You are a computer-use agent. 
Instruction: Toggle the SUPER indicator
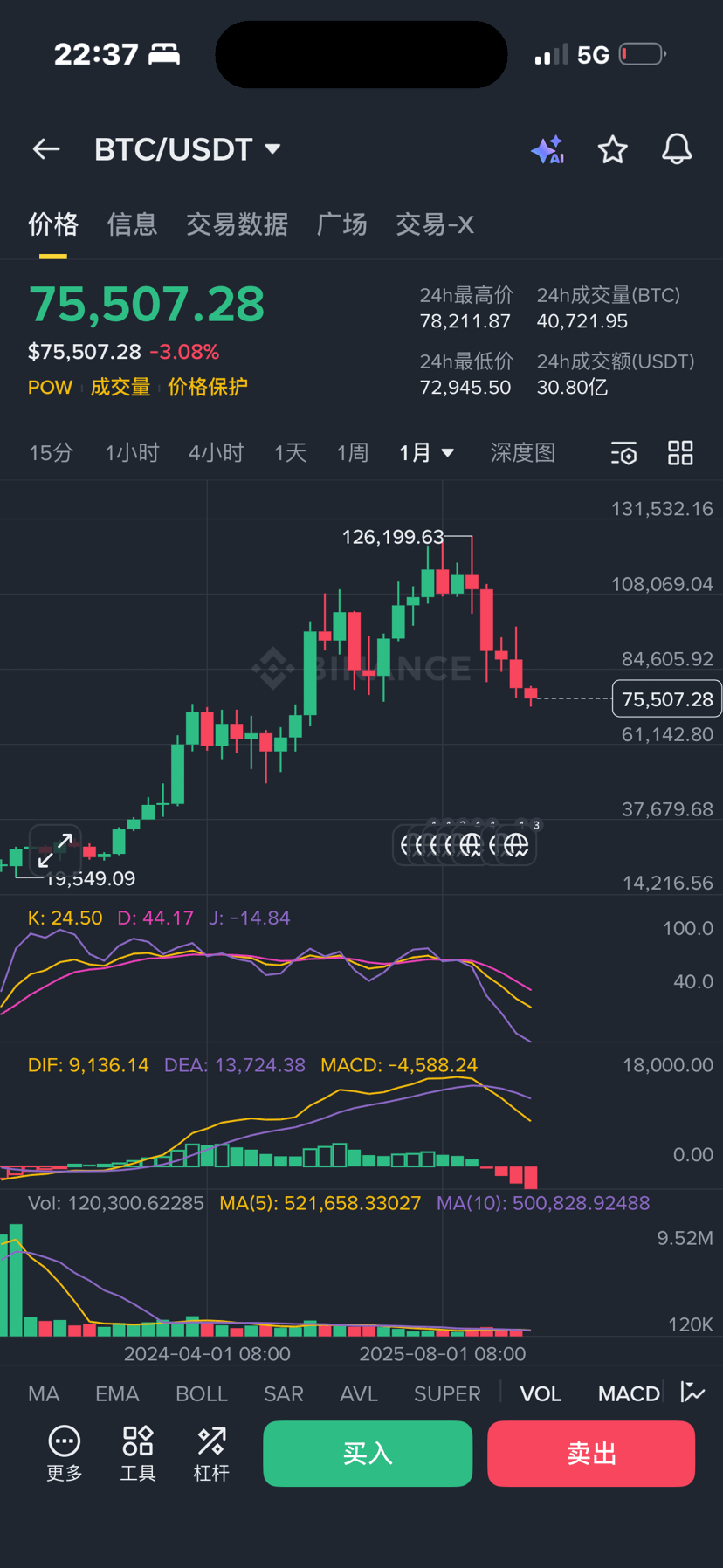[x=447, y=1393]
